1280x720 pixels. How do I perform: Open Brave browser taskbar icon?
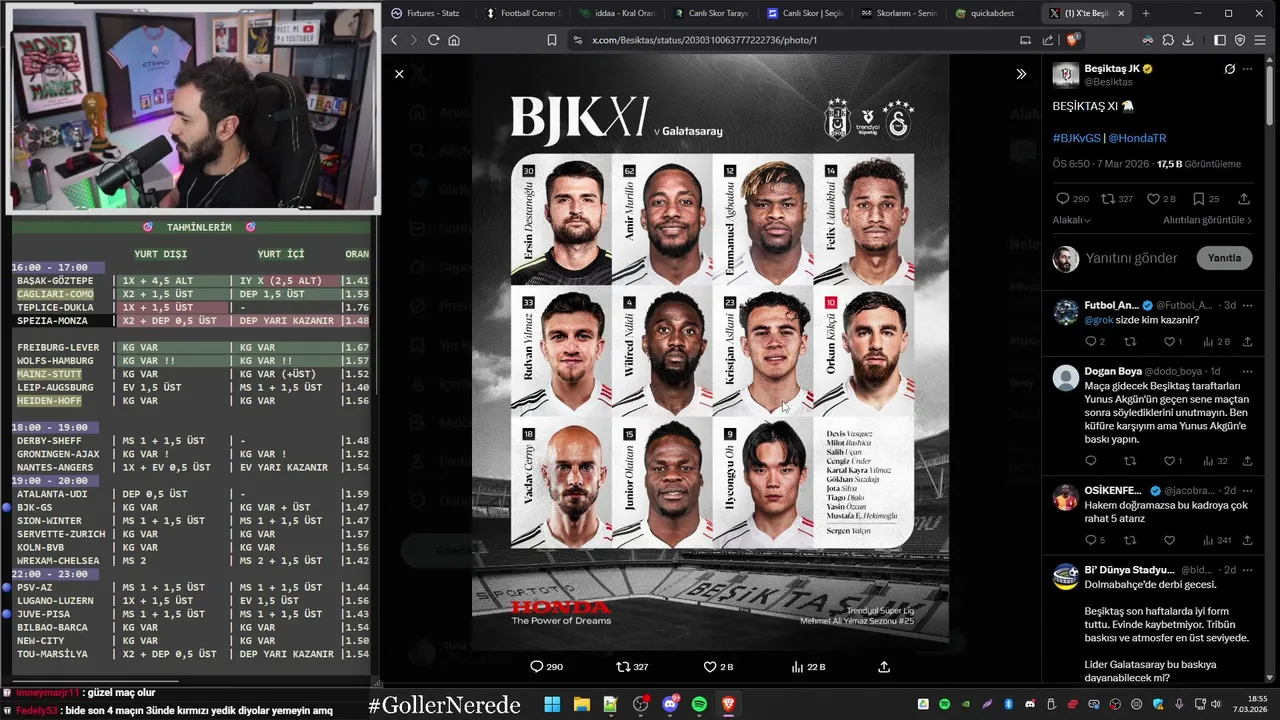click(x=729, y=705)
